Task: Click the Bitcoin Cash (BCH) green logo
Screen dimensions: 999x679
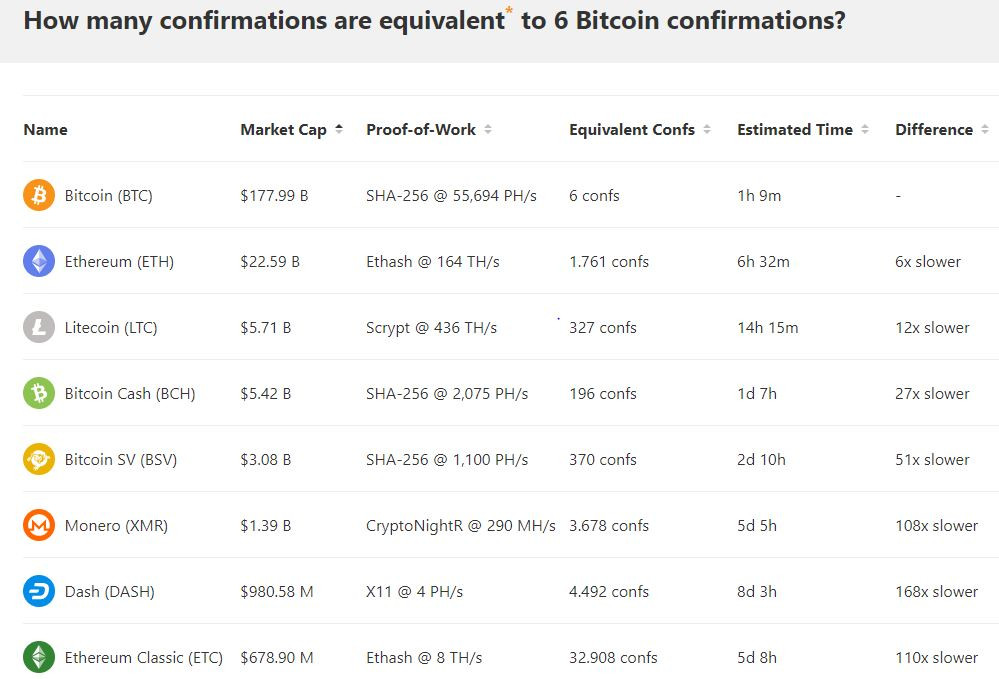Action: point(39,393)
